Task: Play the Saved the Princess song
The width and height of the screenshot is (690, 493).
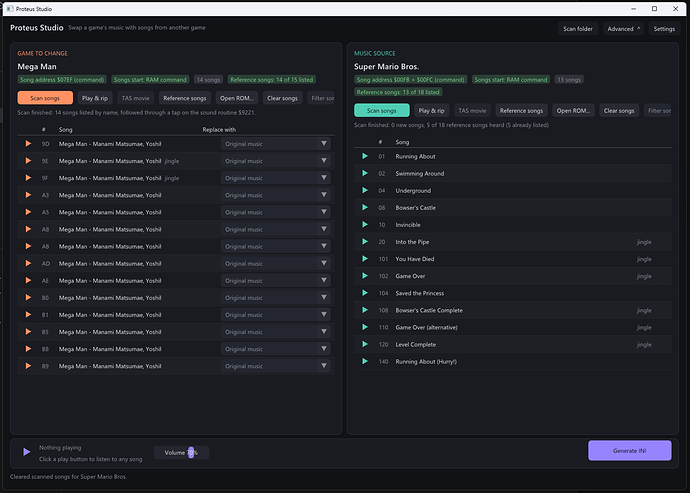Action: 365,293
